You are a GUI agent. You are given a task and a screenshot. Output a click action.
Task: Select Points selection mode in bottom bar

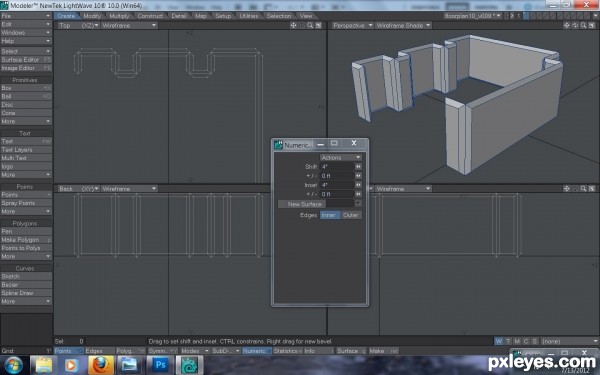68,351
